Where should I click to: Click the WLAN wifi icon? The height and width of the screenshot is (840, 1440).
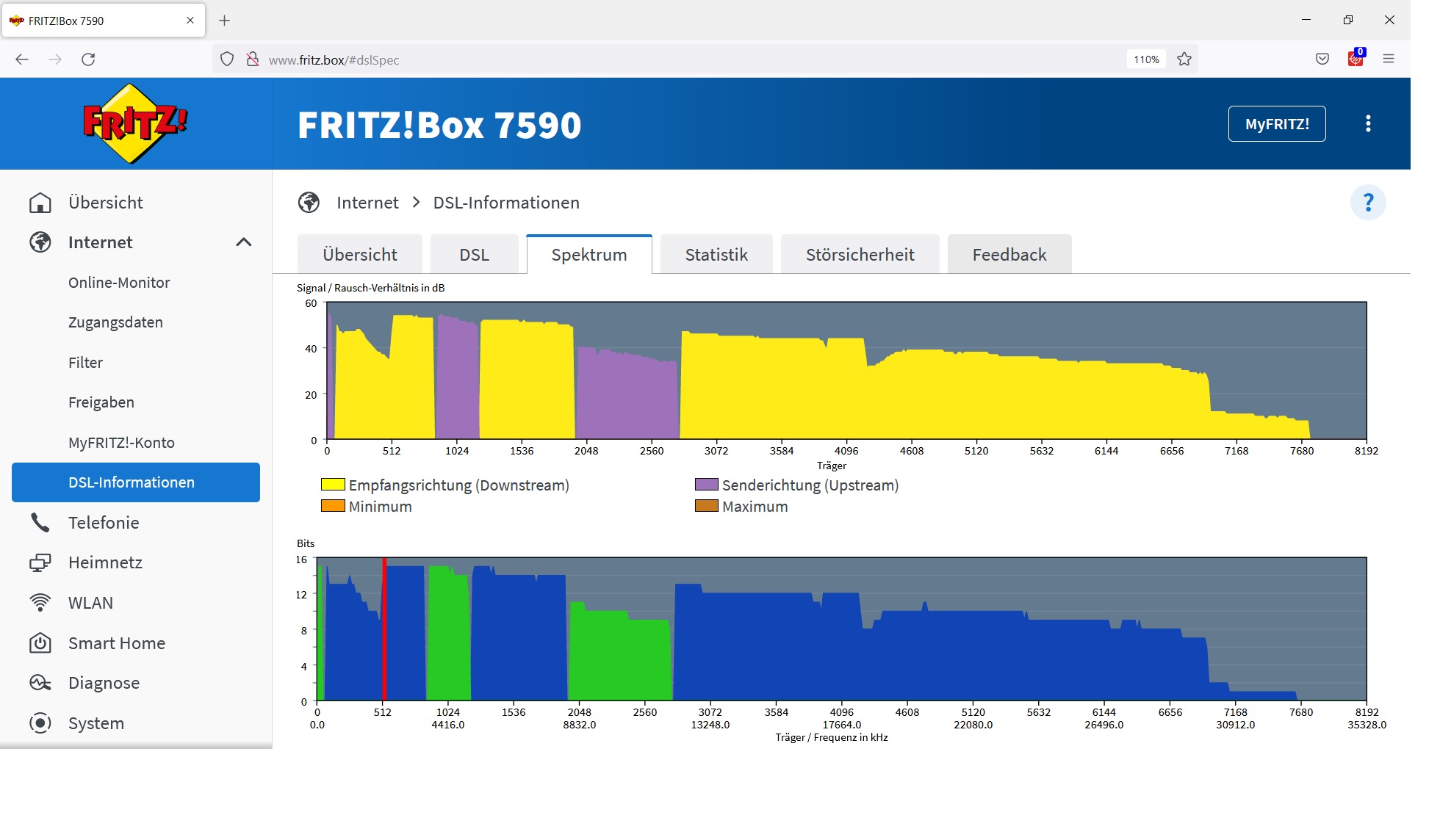pos(40,603)
